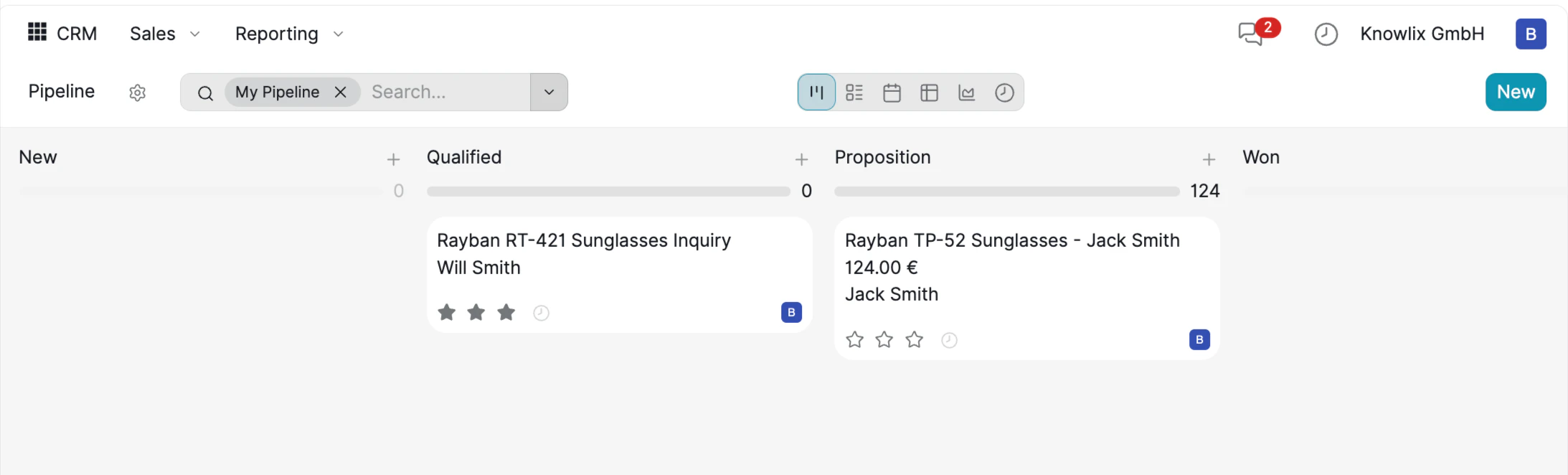Create a New opportunity
The height and width of the screenshot is (475, 1568).
(1516, 92)
